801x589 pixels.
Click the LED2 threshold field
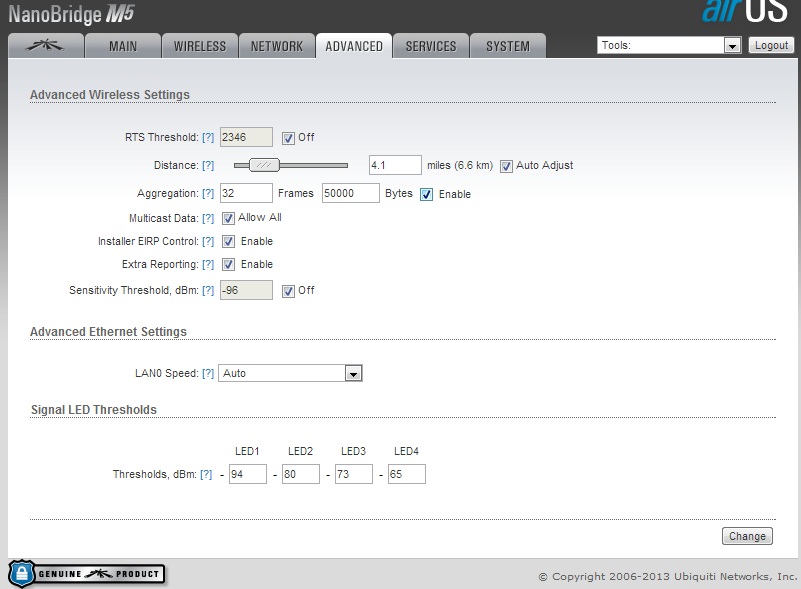coord(301,474)
